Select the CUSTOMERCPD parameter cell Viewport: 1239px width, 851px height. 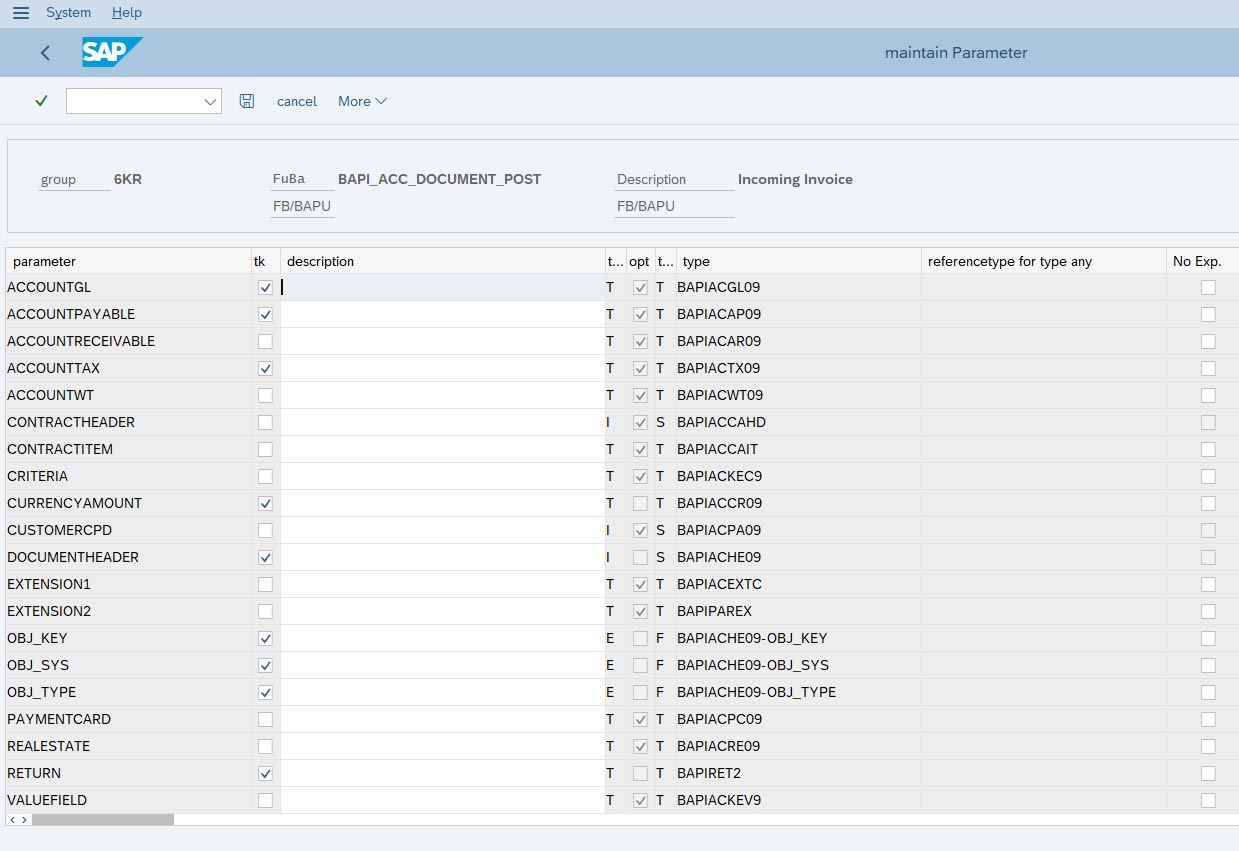tap(128, 530)
